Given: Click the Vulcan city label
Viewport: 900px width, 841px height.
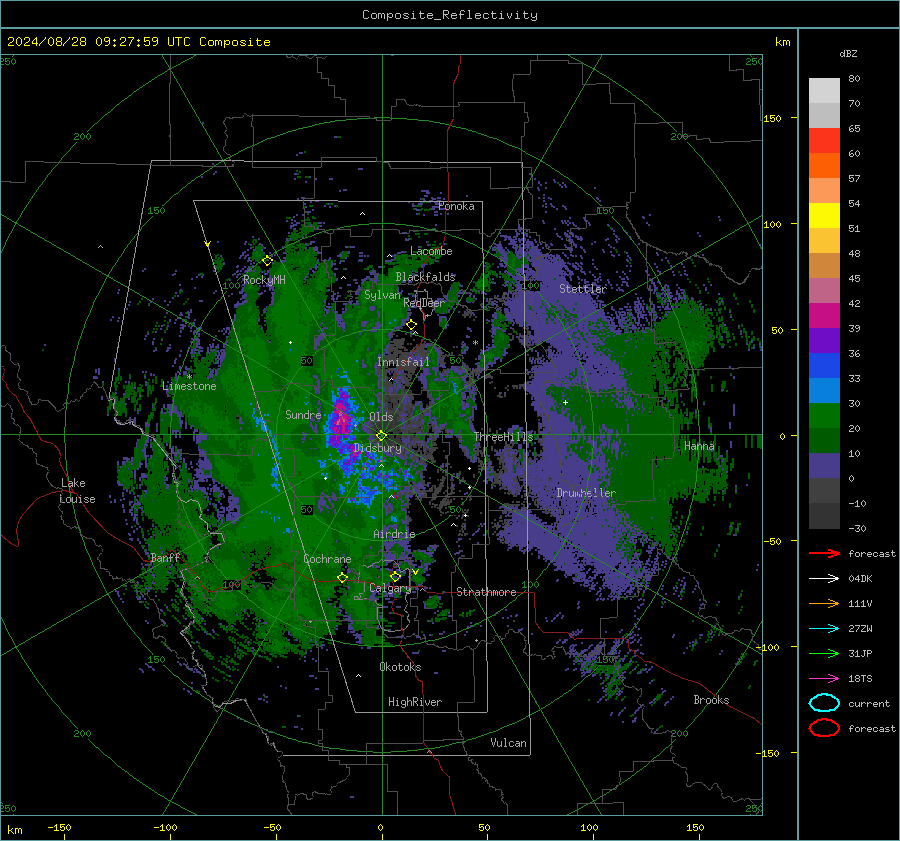Looking at the screenshot, I should point(509,743).
